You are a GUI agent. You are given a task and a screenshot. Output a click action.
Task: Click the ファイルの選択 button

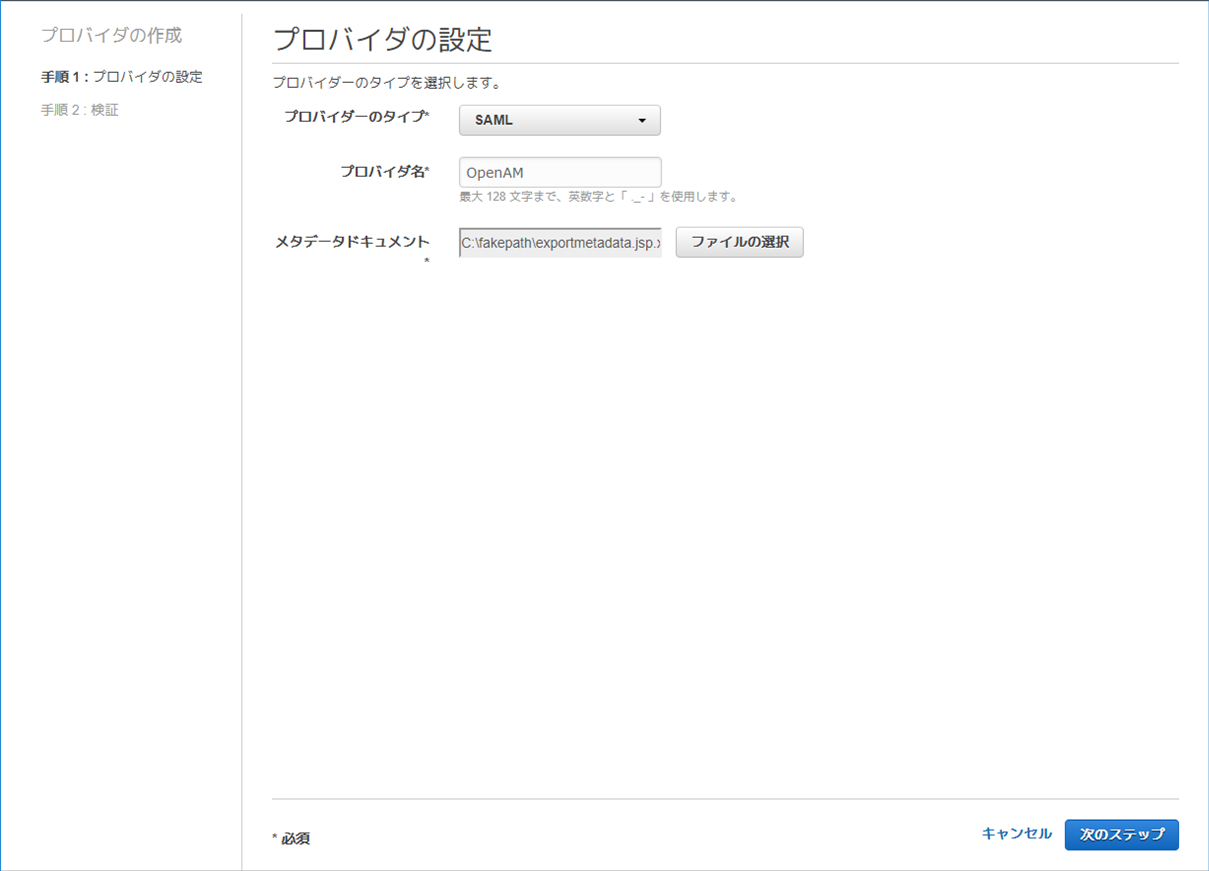tap(739, 242)
